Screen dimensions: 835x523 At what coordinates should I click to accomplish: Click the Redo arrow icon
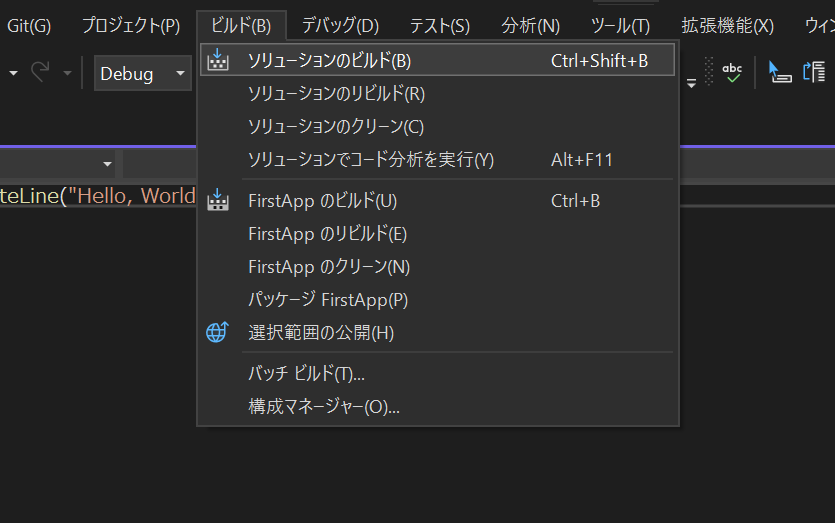pyautogui.click(x=40, y=72)
